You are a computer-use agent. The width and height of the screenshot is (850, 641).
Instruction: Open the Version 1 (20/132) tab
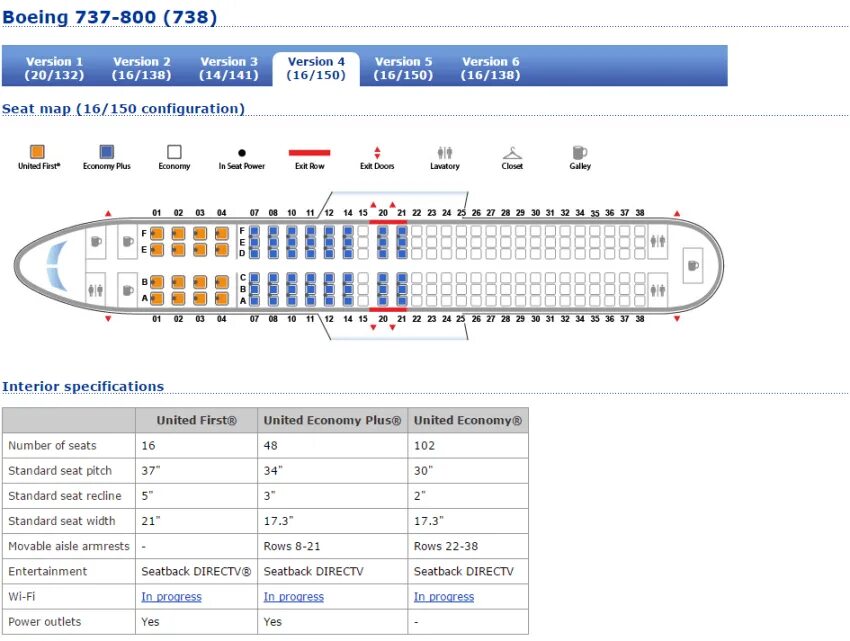pyautogui.click(x=54, y=68)
